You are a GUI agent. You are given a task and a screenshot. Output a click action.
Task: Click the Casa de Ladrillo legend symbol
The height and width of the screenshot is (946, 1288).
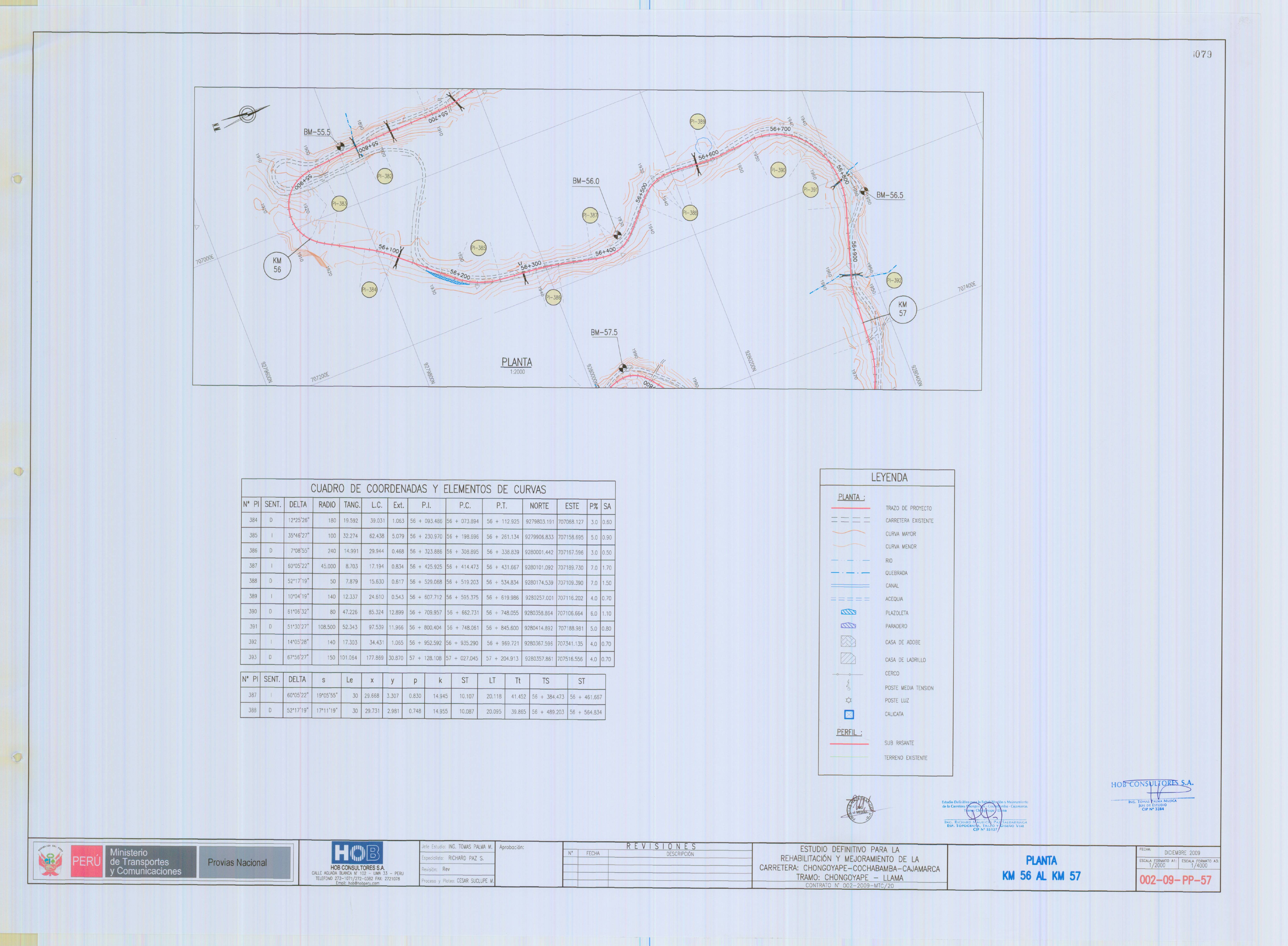pos(848,659)
